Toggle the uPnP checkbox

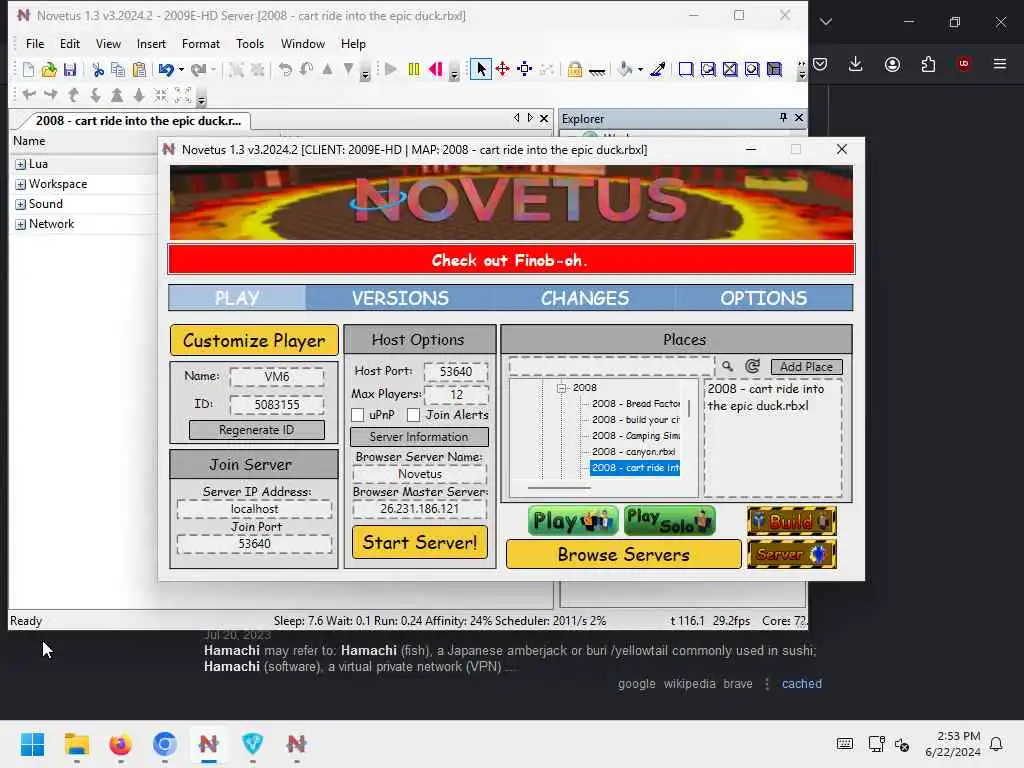tap(358, 415)
